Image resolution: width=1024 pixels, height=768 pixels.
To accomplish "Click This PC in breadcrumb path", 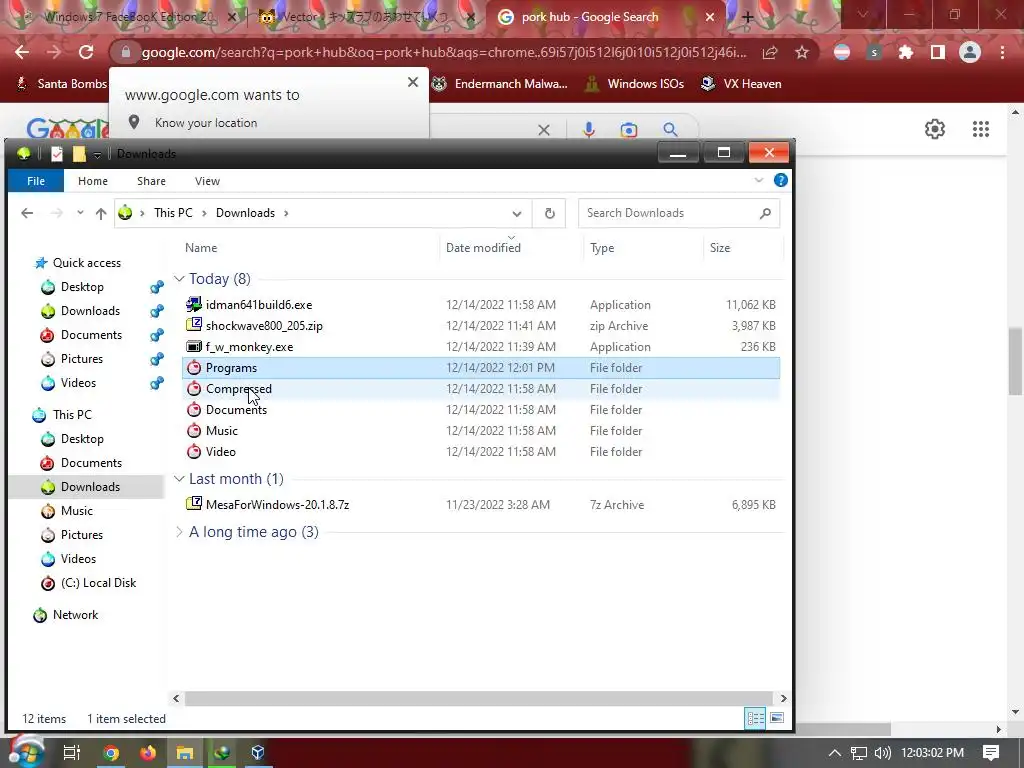I will [173, 213].
